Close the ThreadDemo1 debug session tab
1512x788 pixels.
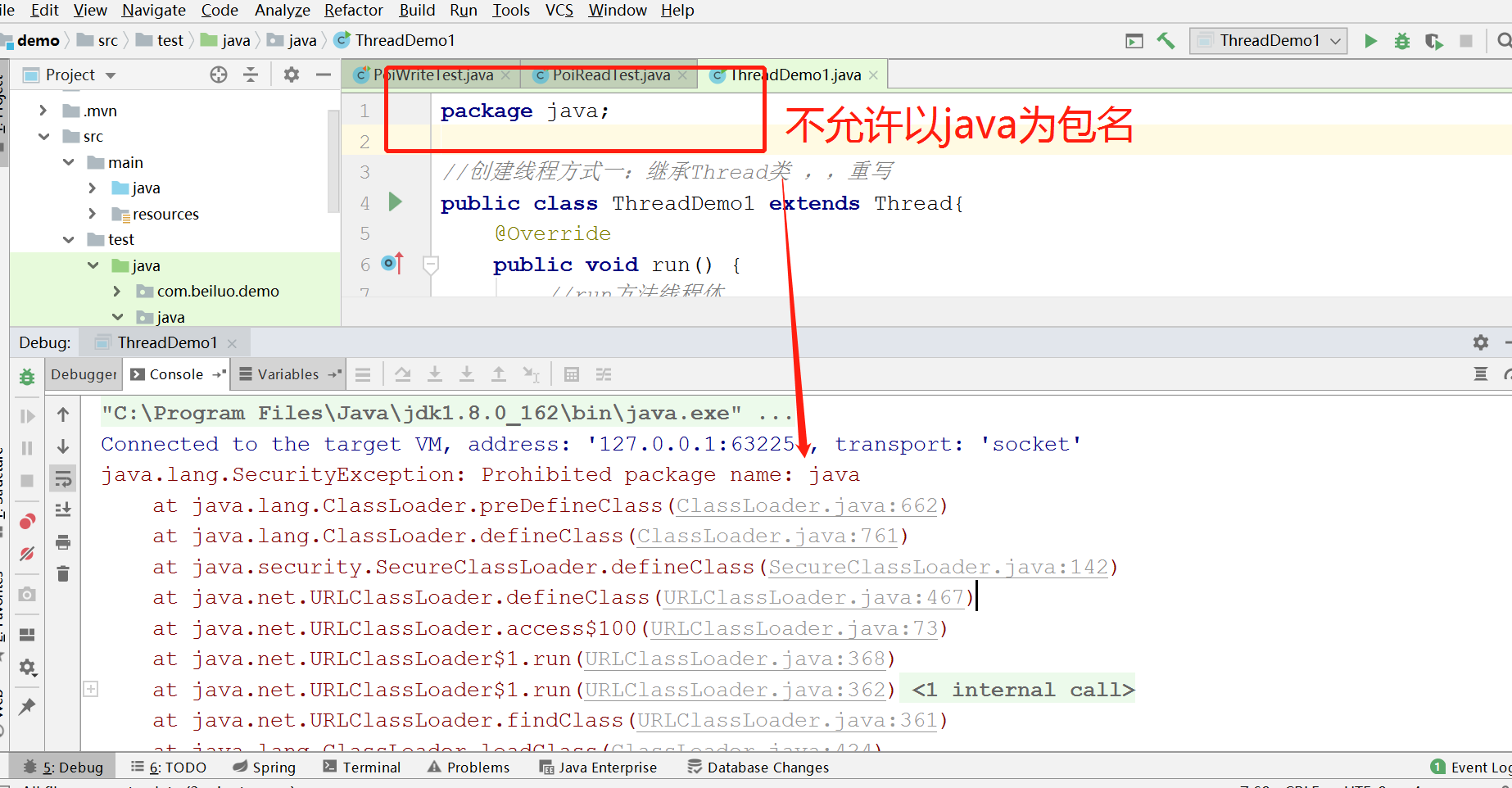(232, 343)
